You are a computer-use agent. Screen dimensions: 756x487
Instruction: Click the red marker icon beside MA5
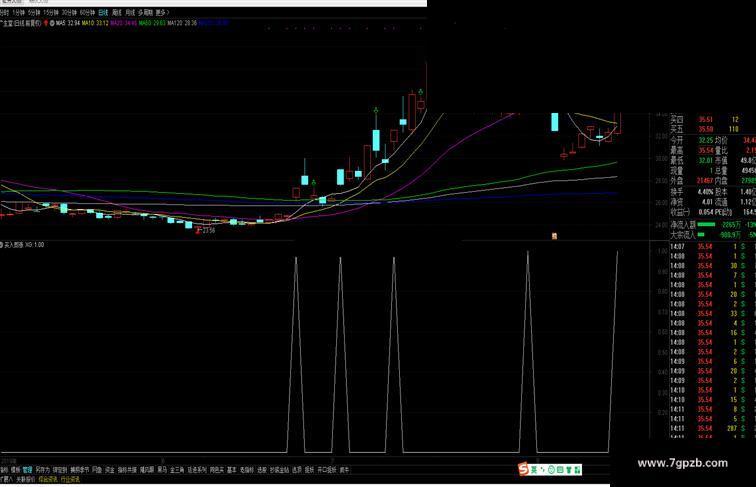click(46, 23)
